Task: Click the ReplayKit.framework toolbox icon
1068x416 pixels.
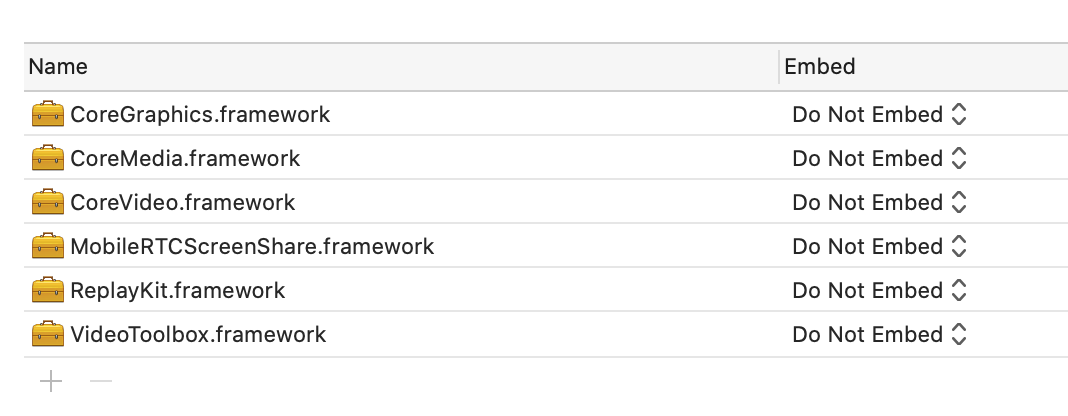Action: [x=48, y=290]
